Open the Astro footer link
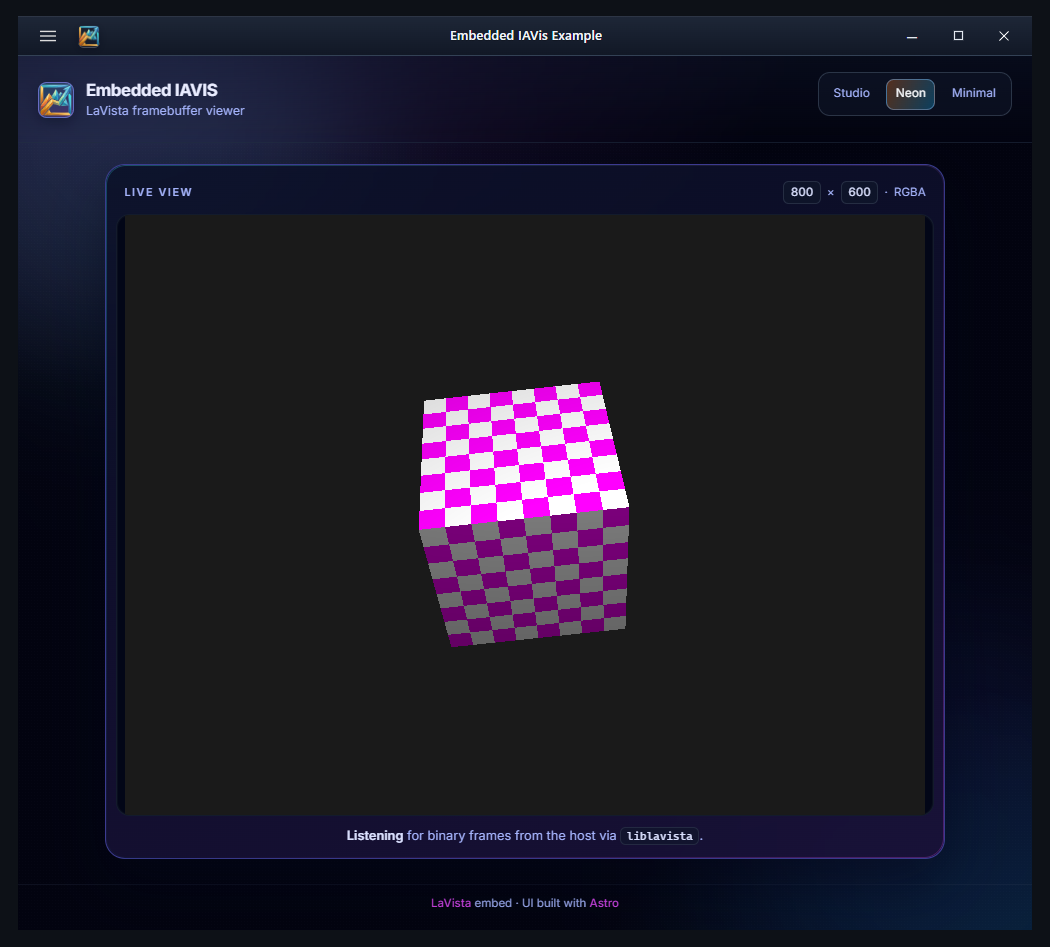 click(604, 903)
